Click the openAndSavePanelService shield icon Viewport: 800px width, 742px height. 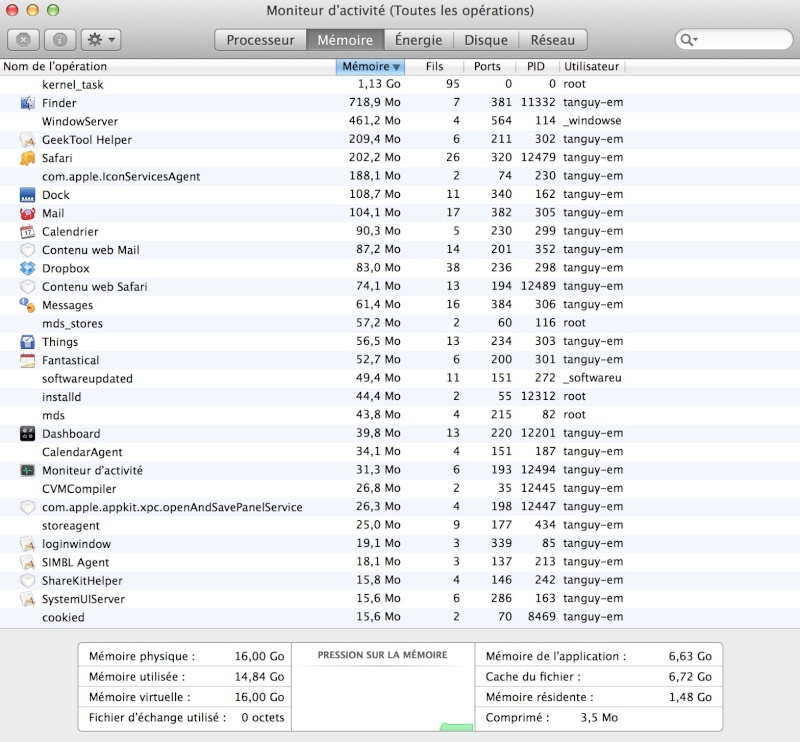[x=28, y=507]
